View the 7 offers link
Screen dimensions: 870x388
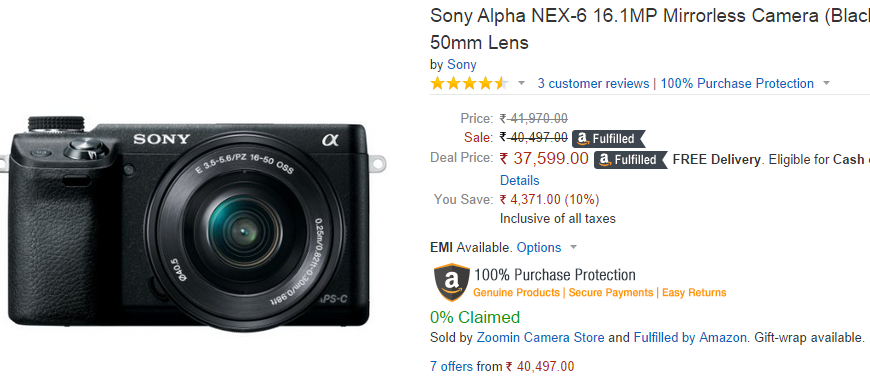[451, 366]
